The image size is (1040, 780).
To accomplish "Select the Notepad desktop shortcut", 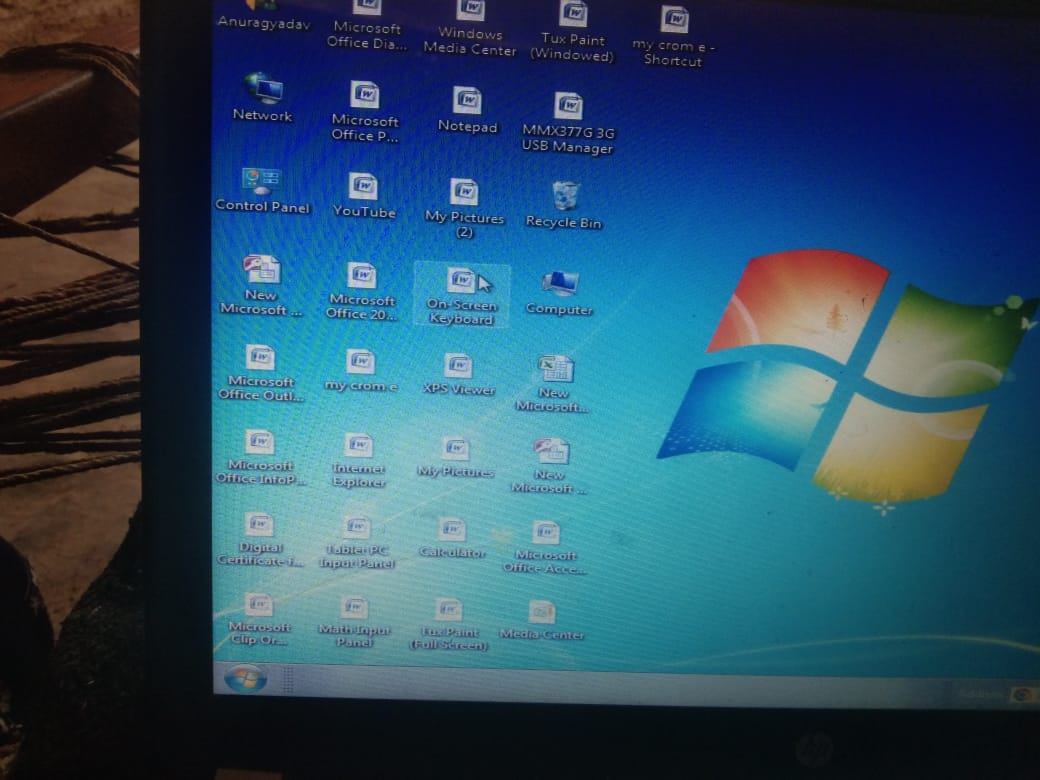I will (468, 110).
